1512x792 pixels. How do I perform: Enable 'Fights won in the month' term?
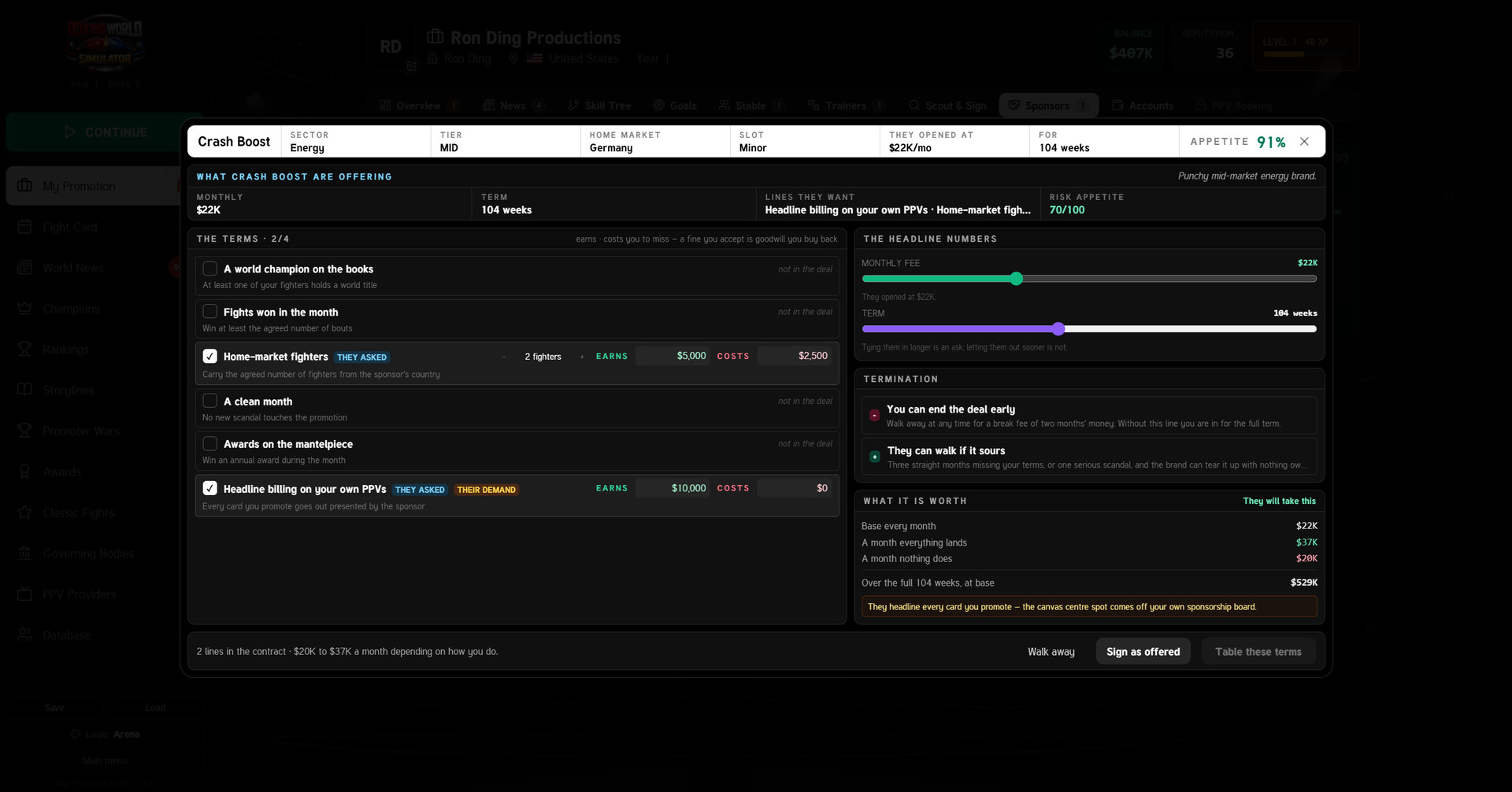click(x=210, y=312)
